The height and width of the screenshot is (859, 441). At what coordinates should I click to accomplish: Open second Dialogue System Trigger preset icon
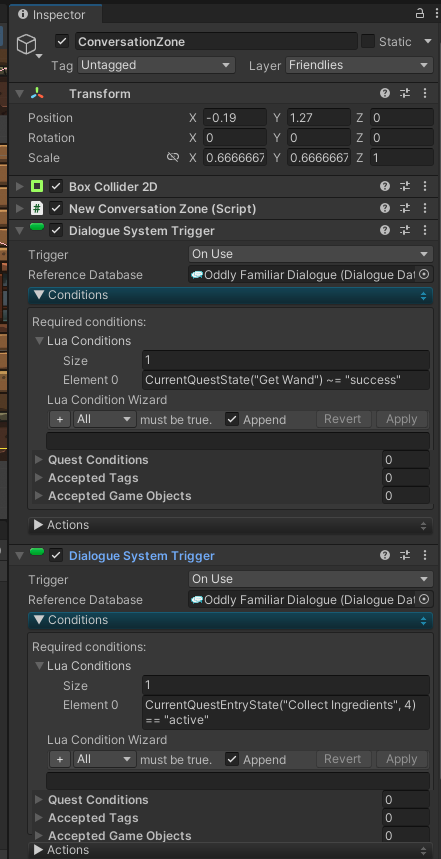point(405,556)
